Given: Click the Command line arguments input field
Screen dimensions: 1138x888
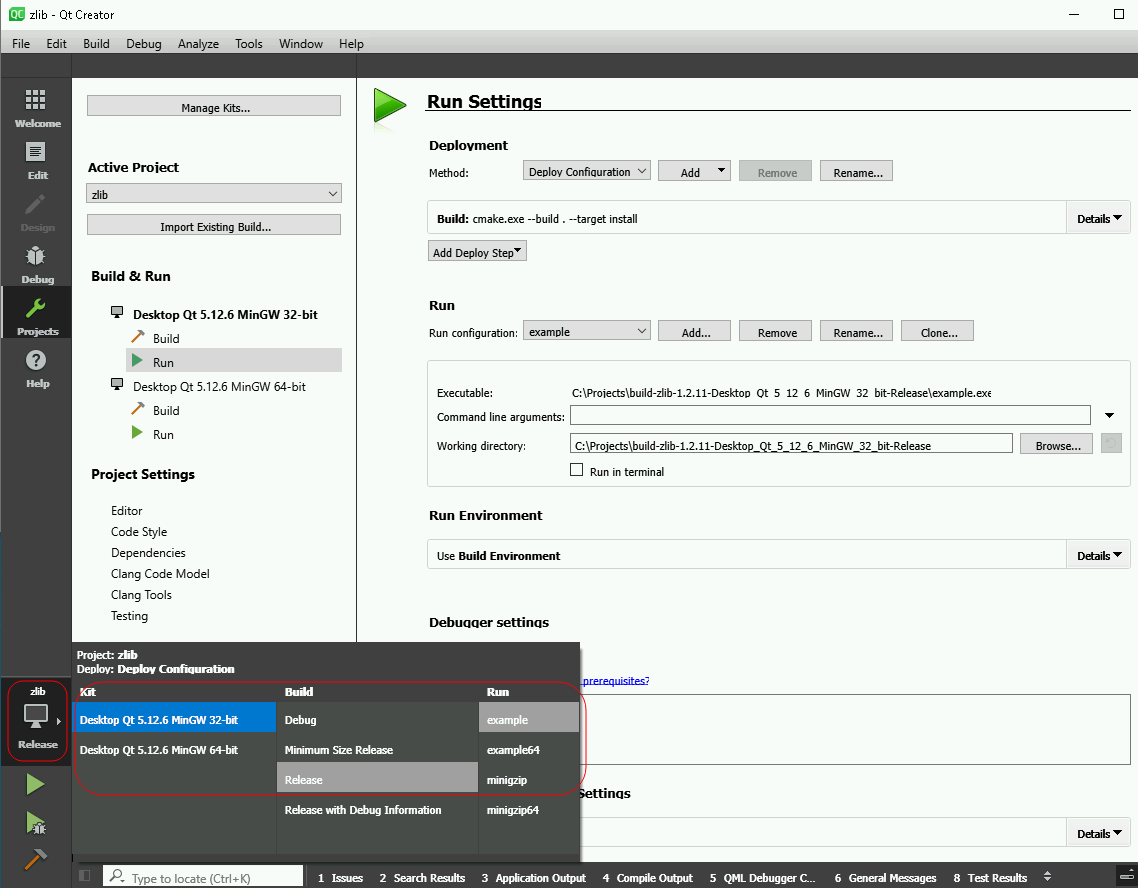Looking at the screenshot, I should pos(830,415).
